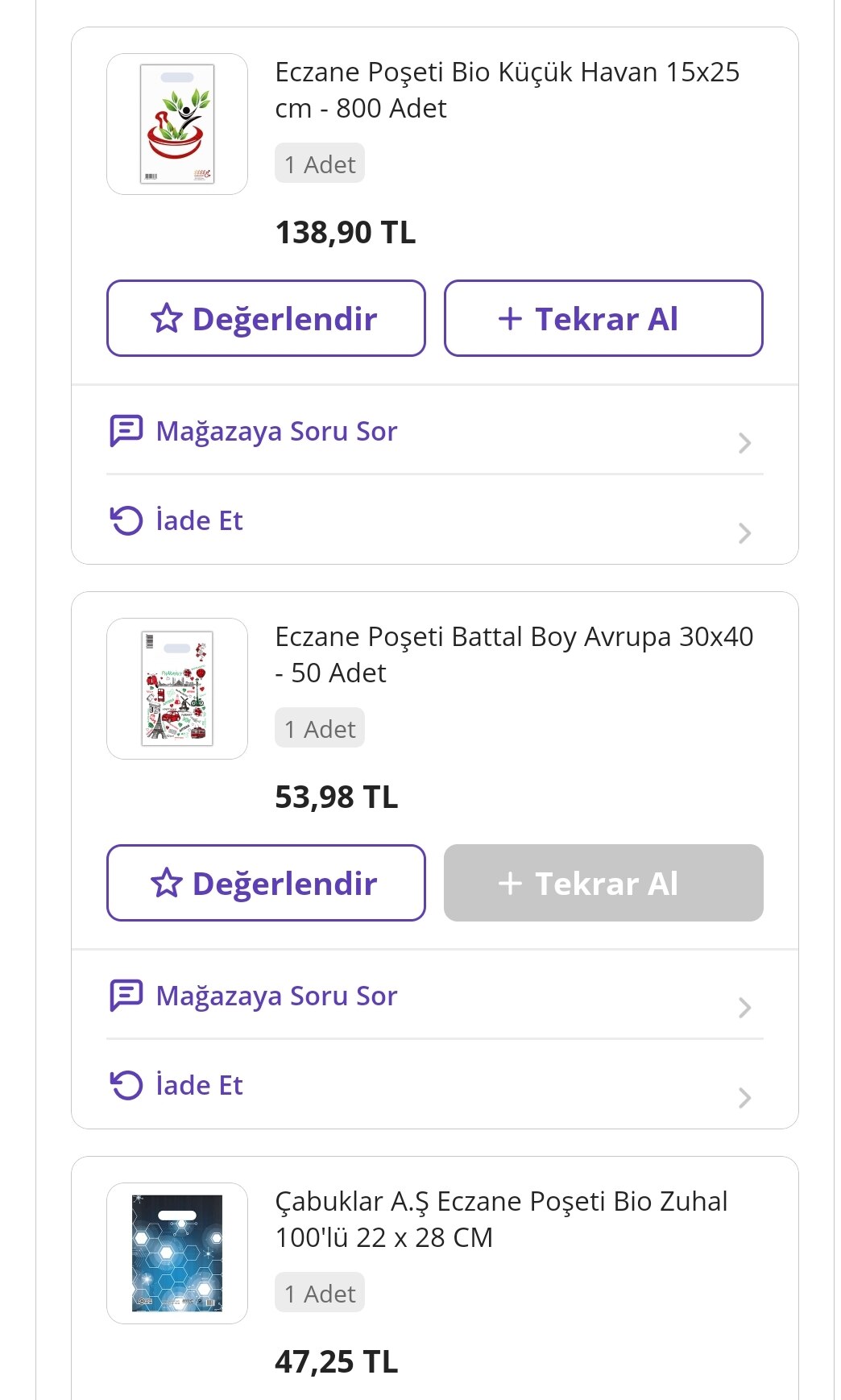Image resolution: width=841 pixels, height=1400 pixels.
Task: View Küçük Havan bag product thumbnail
Action: coord(177,124)
